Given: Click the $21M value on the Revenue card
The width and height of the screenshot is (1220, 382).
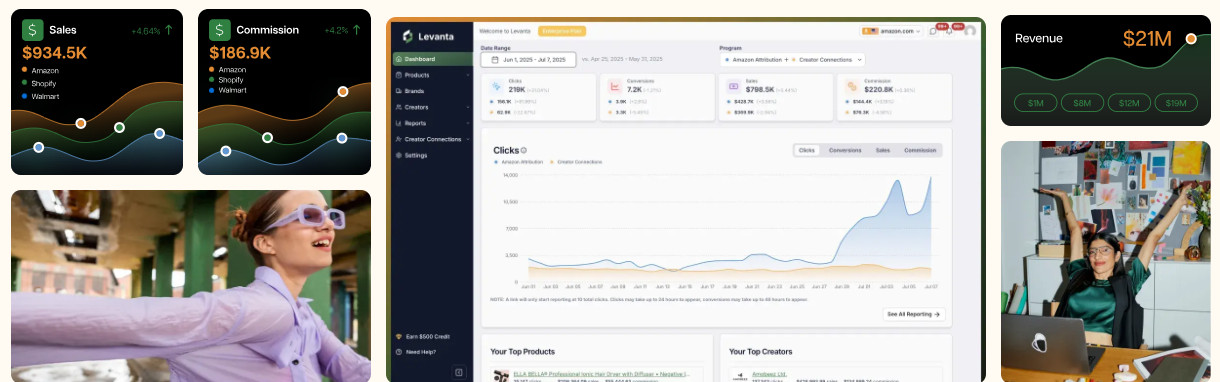Looking at the screenshot, I should pos(1147,39).
